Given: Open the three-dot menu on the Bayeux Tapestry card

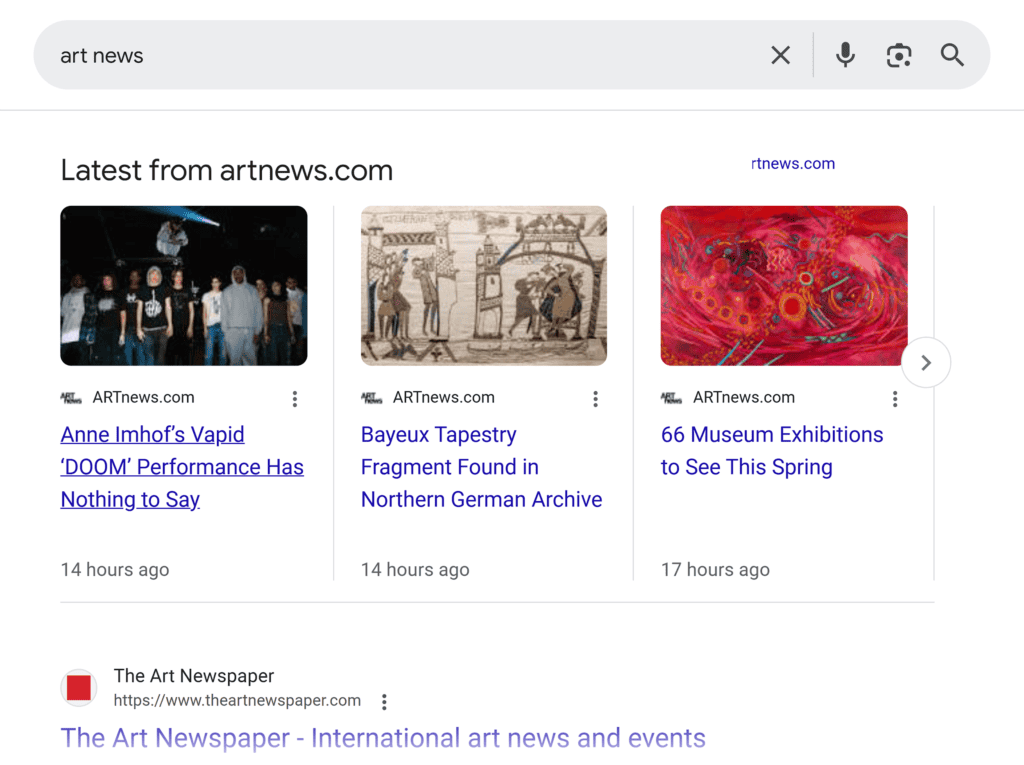Looking at the screenshot, I should (x=595, y=398).
